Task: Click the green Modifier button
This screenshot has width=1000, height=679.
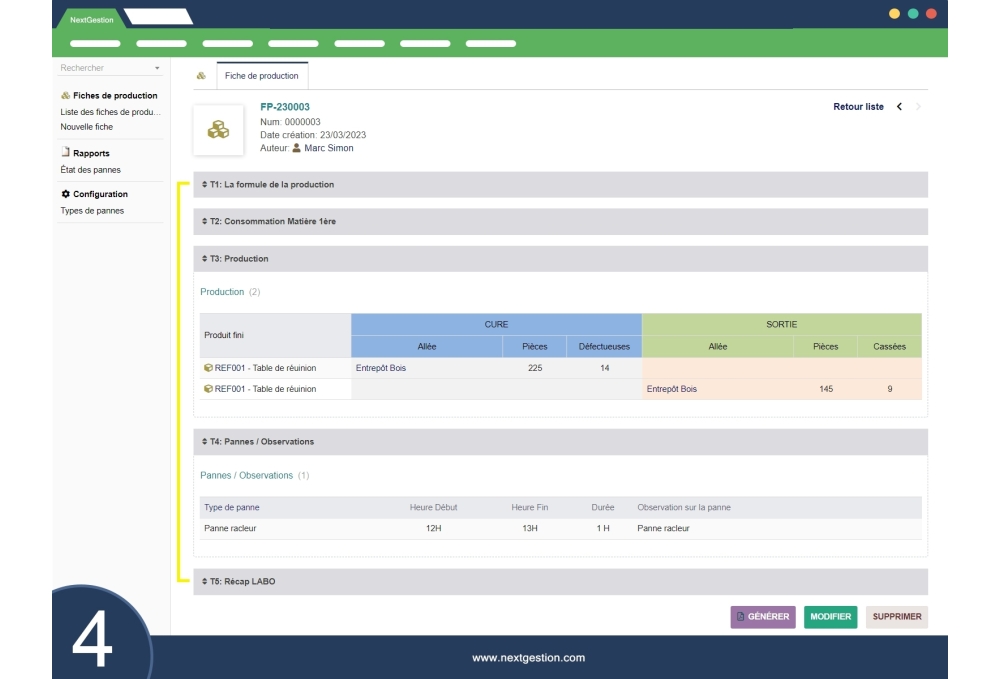Action: (x=830, y=617)
